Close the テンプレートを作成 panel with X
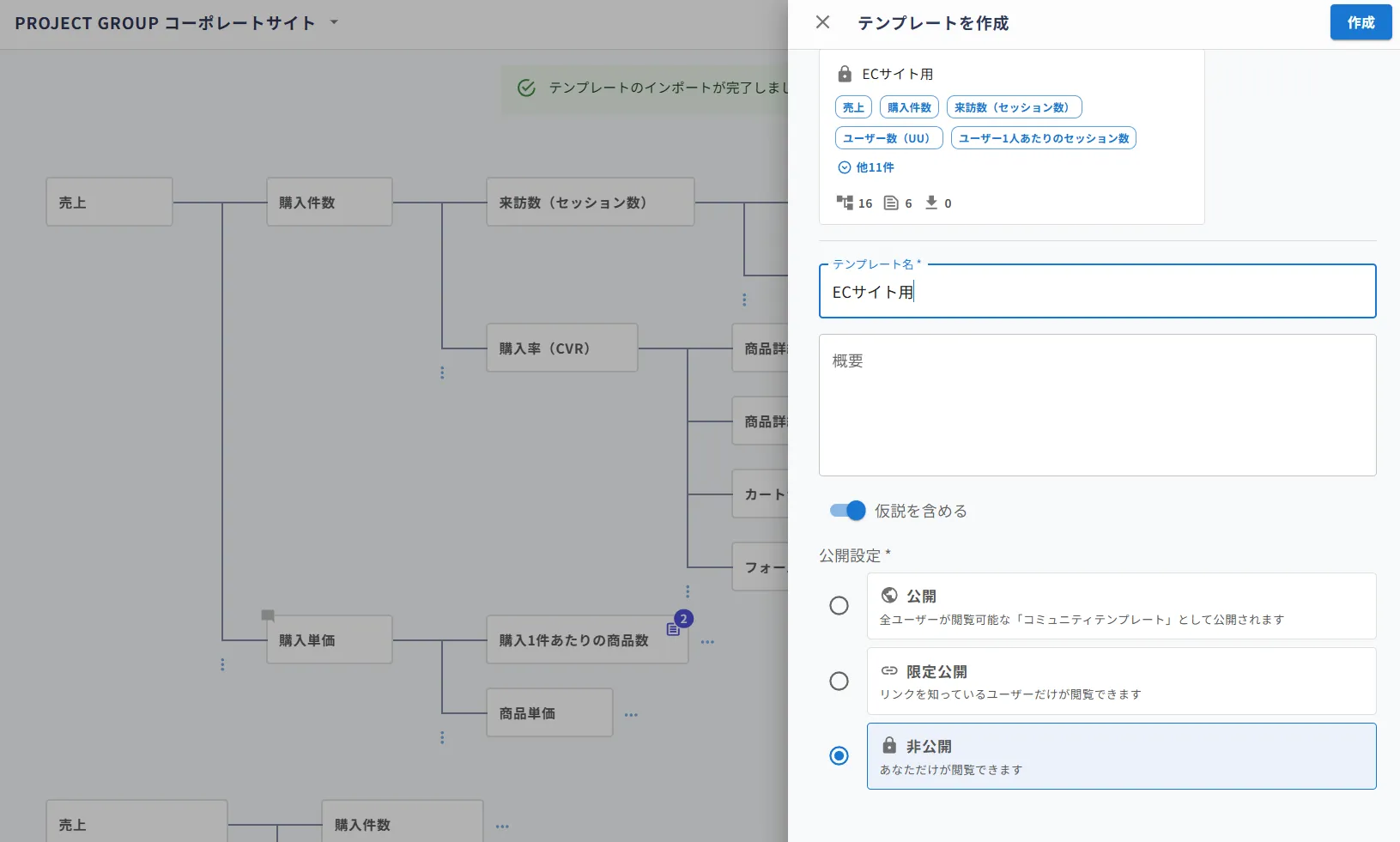Screen dimensions: 1400x842 point(822,22)
